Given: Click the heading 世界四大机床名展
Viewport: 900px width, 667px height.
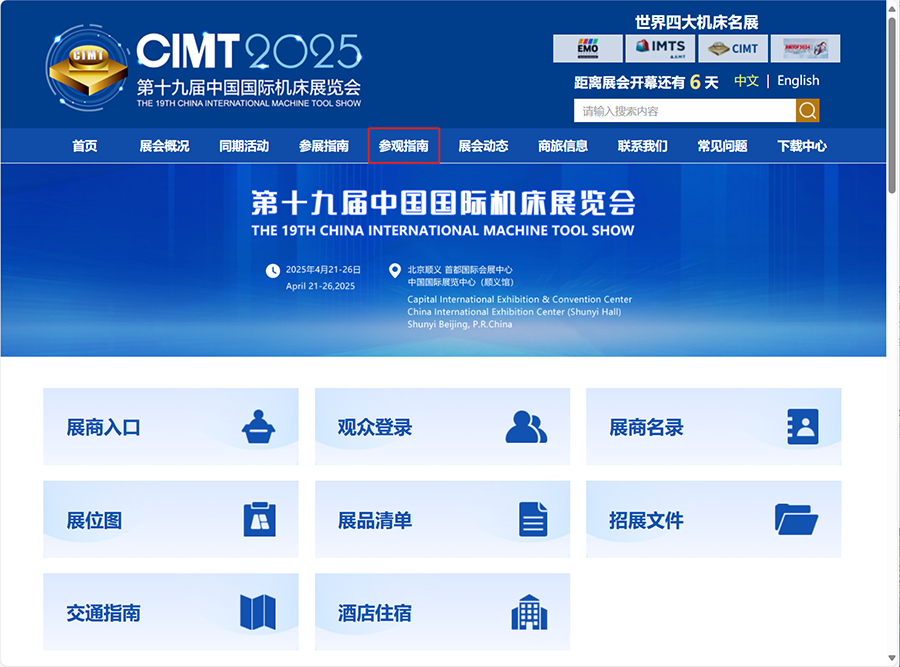Looking at the screenshot, I should coord(696,22).
